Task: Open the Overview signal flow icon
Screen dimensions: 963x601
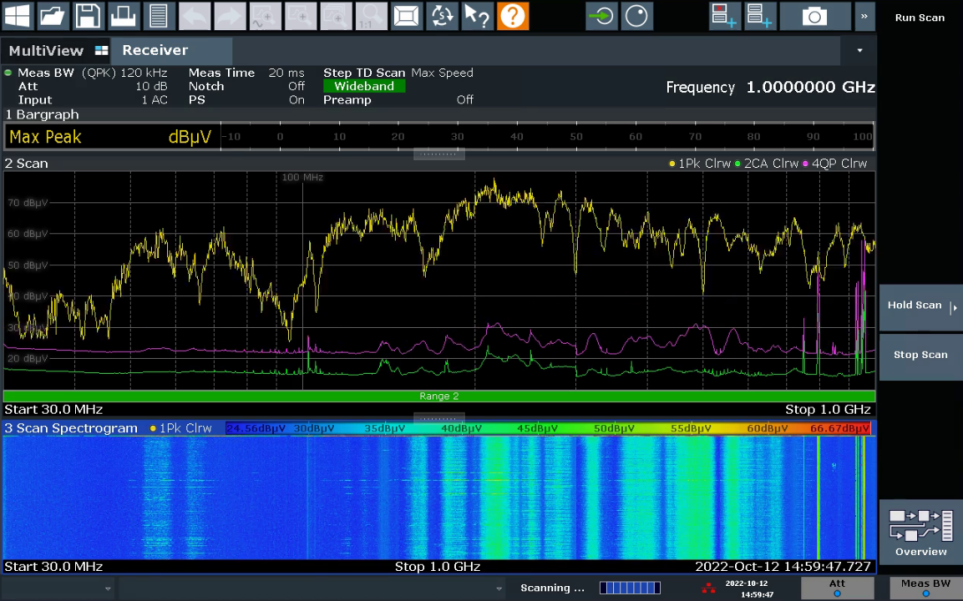Action: pos(920,530)
